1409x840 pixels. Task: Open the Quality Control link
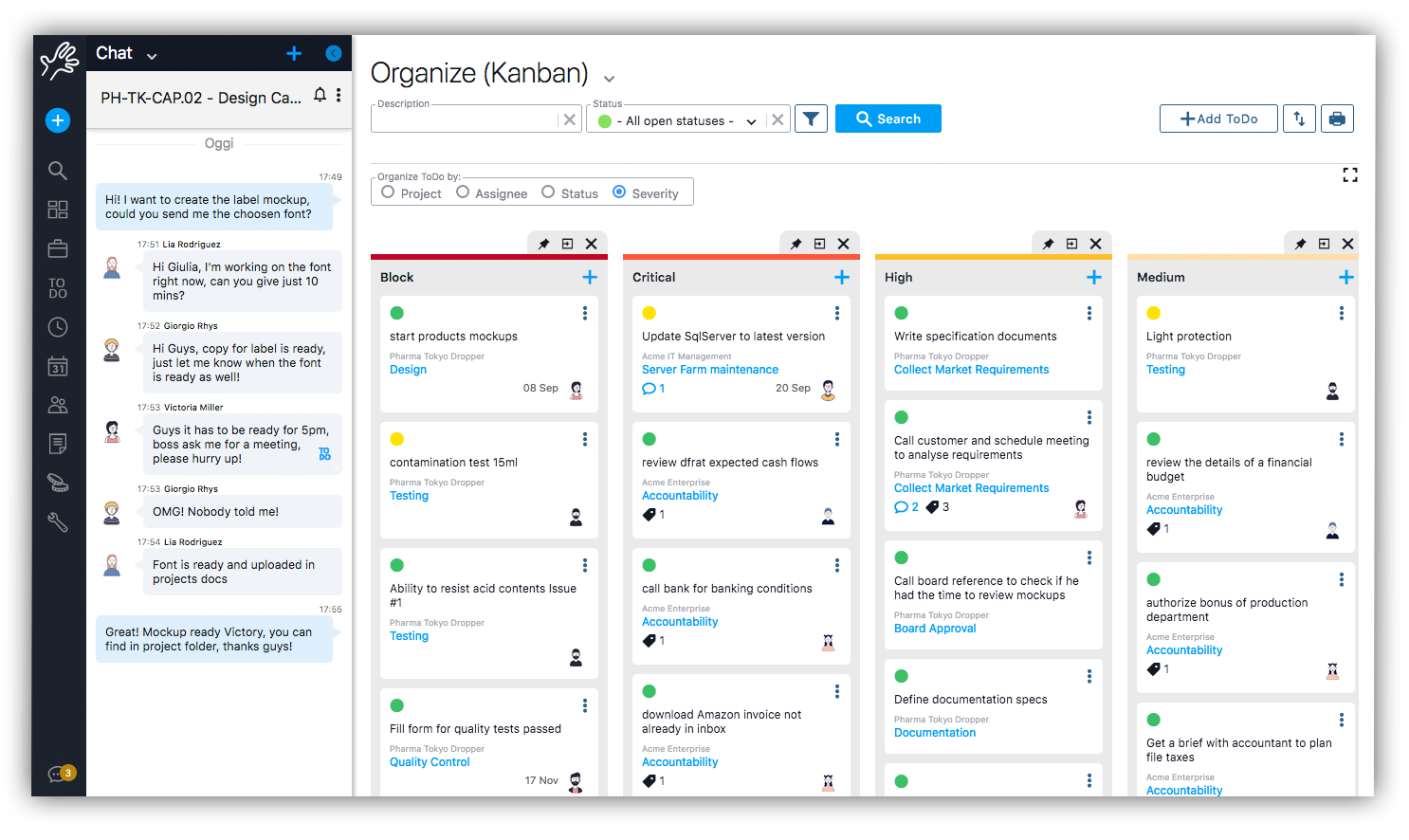[x=430, y=762]
